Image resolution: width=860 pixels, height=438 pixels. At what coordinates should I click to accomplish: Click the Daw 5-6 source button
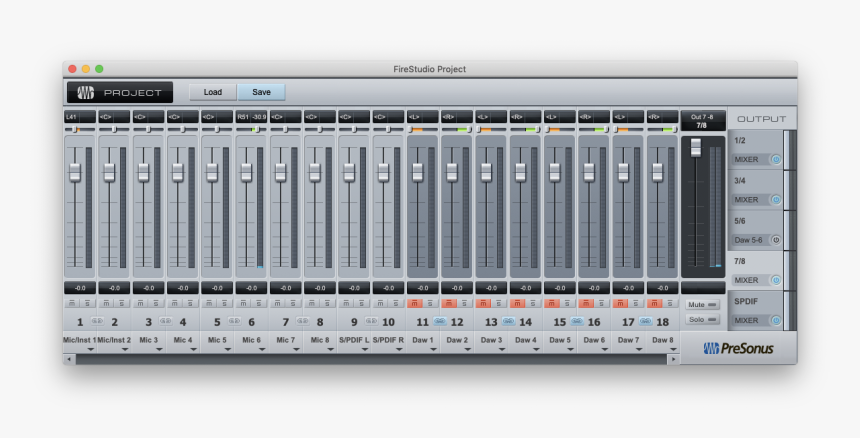751,240
